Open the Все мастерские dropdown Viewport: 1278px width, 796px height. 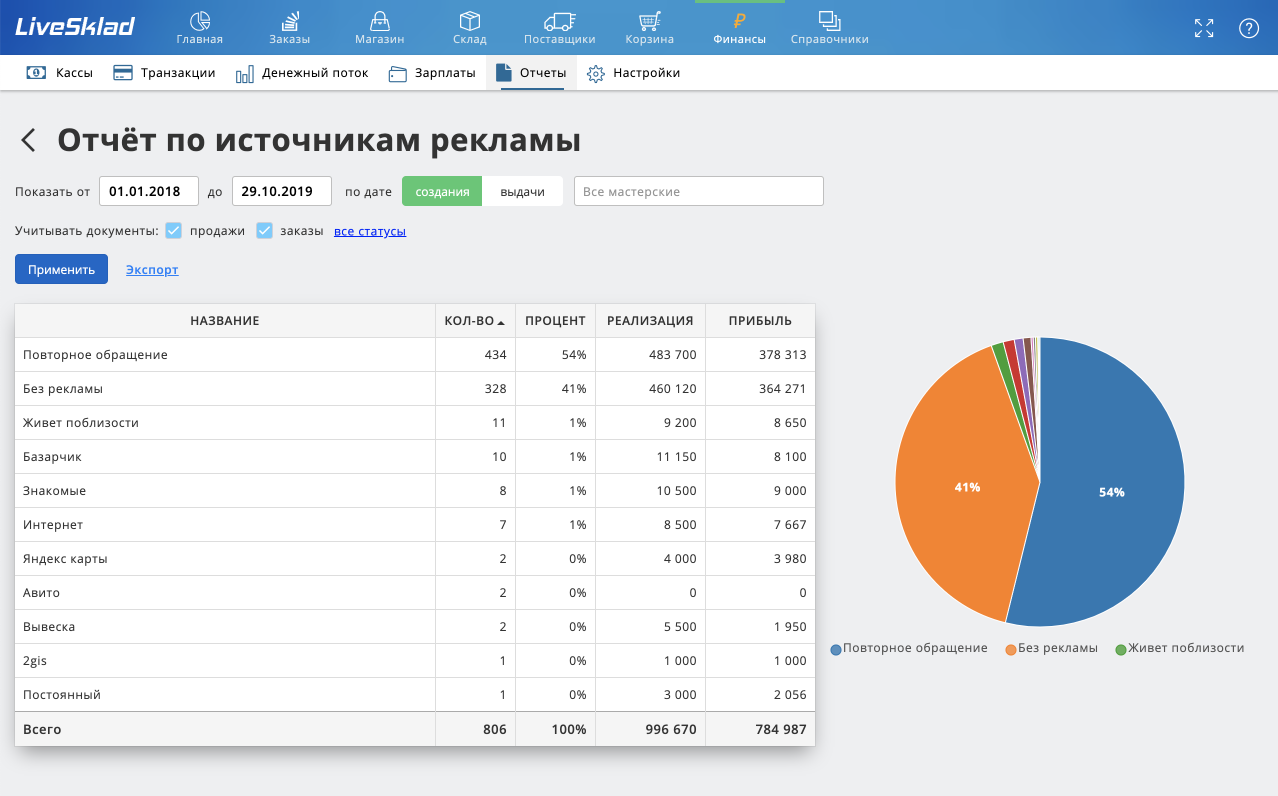[699, 191]
